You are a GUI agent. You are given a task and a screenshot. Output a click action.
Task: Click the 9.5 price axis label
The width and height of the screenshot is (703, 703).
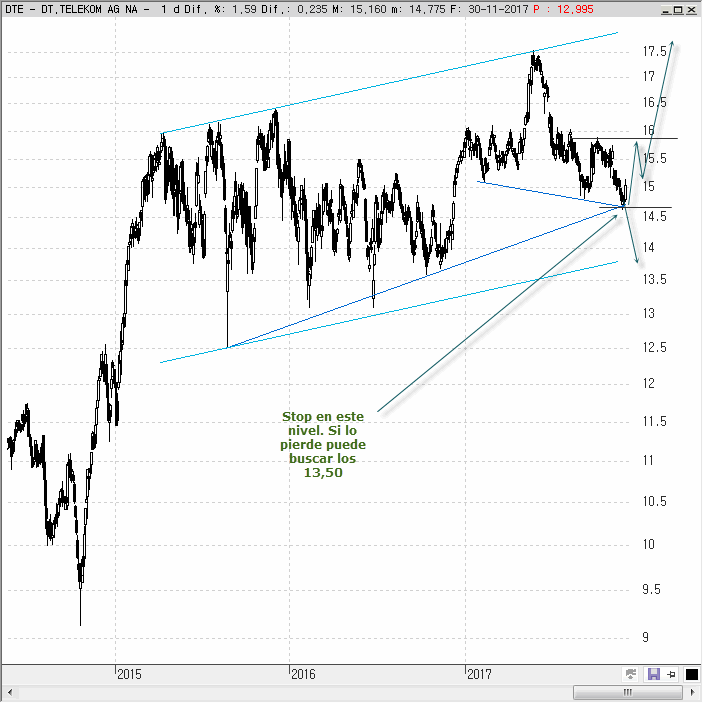[x=651, y=589]
